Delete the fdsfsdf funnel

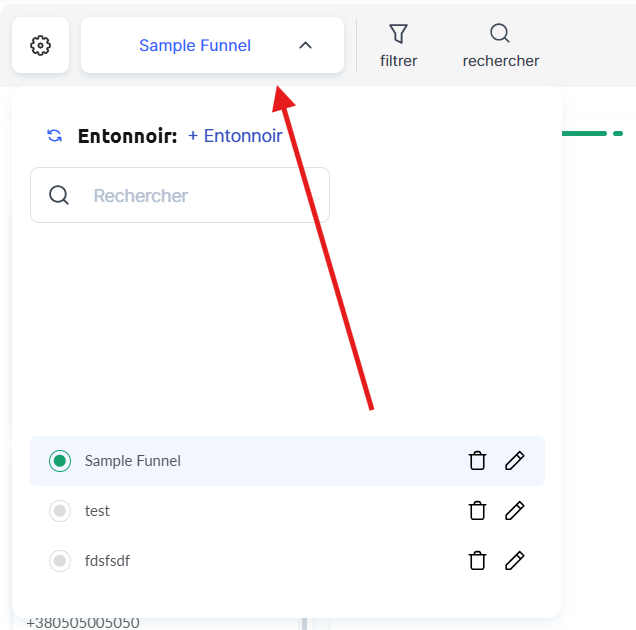478,561
